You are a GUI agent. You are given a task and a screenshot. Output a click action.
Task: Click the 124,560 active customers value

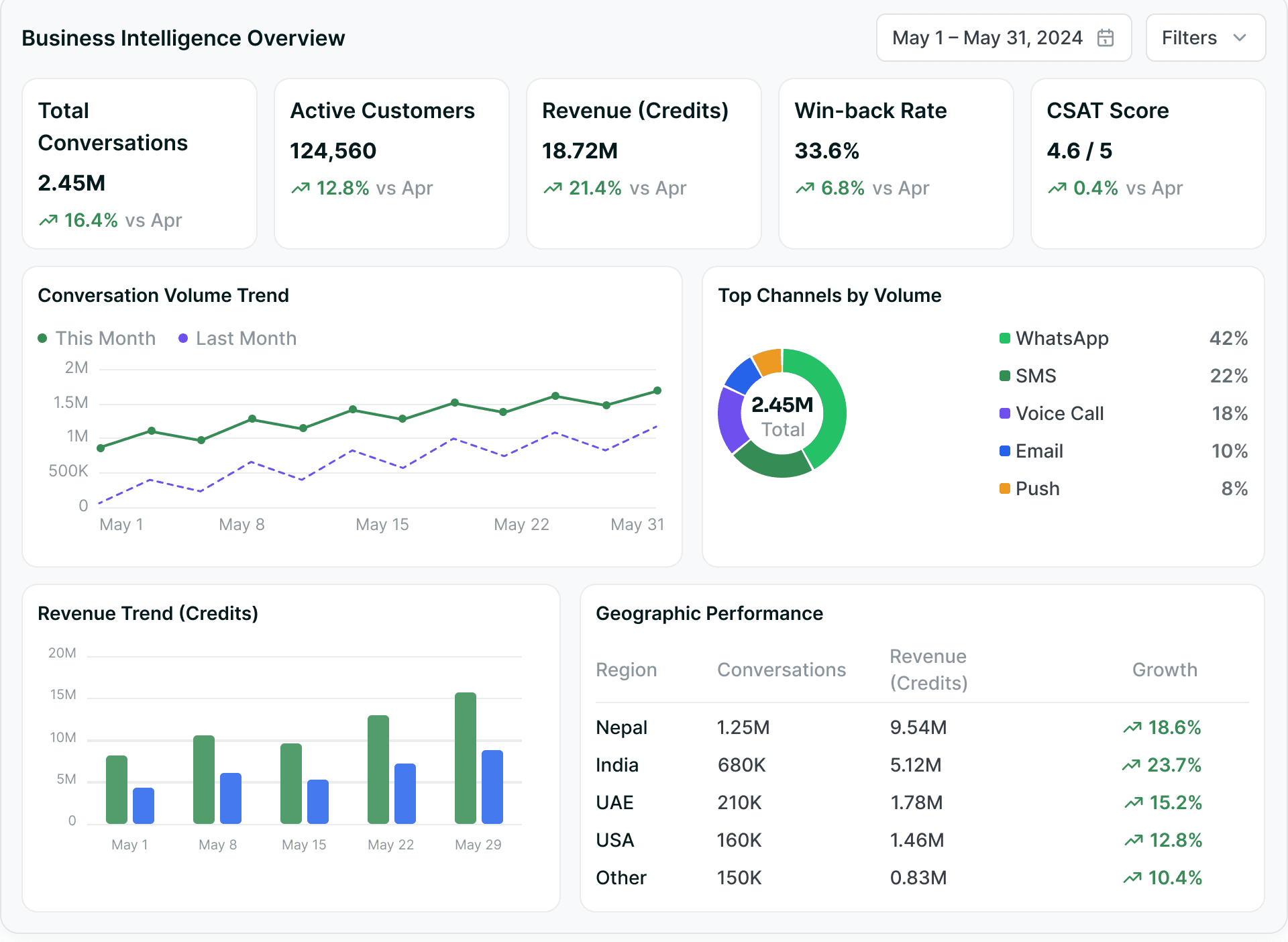click(333, 151)
